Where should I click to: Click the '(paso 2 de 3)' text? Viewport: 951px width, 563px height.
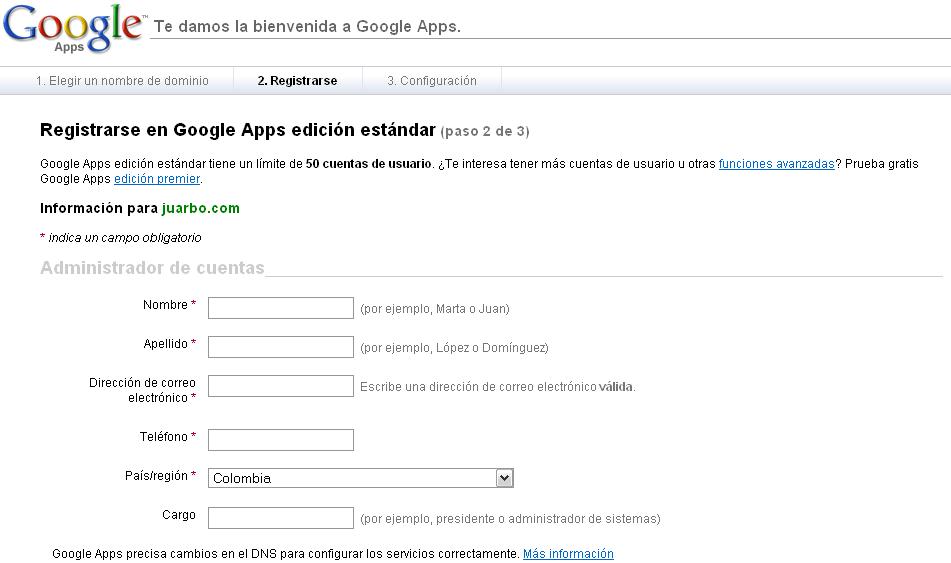(485, 131)
